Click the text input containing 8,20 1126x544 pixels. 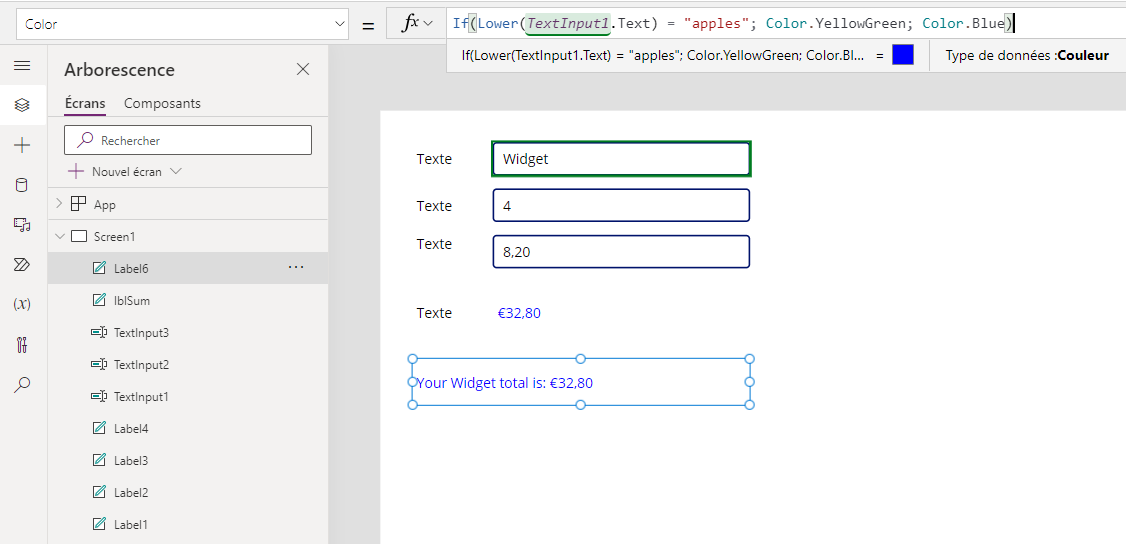[621, 251]
